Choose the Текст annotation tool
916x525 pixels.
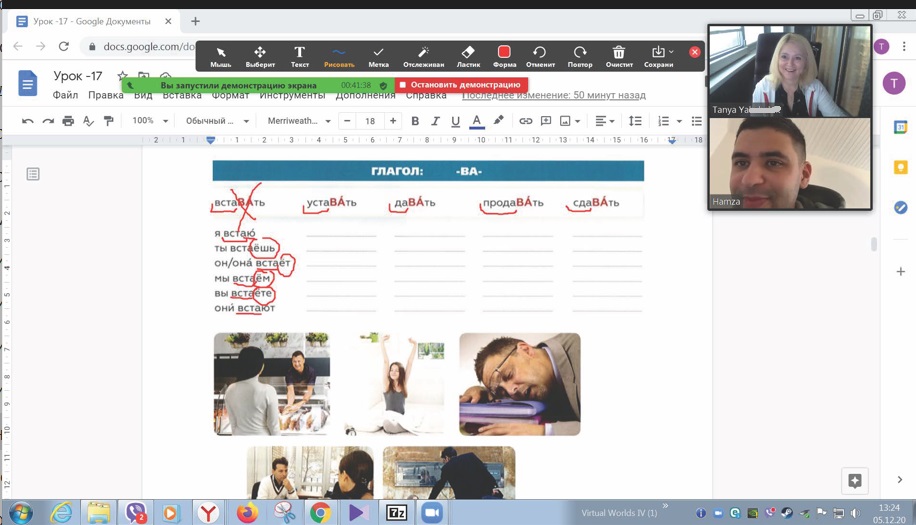299,56
